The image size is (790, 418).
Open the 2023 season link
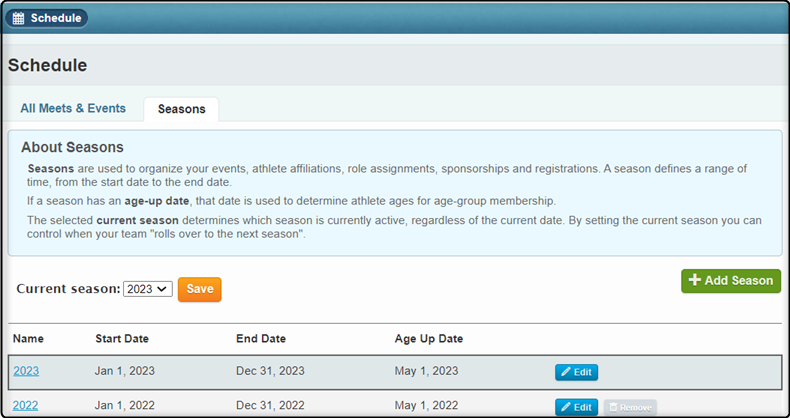26,372
